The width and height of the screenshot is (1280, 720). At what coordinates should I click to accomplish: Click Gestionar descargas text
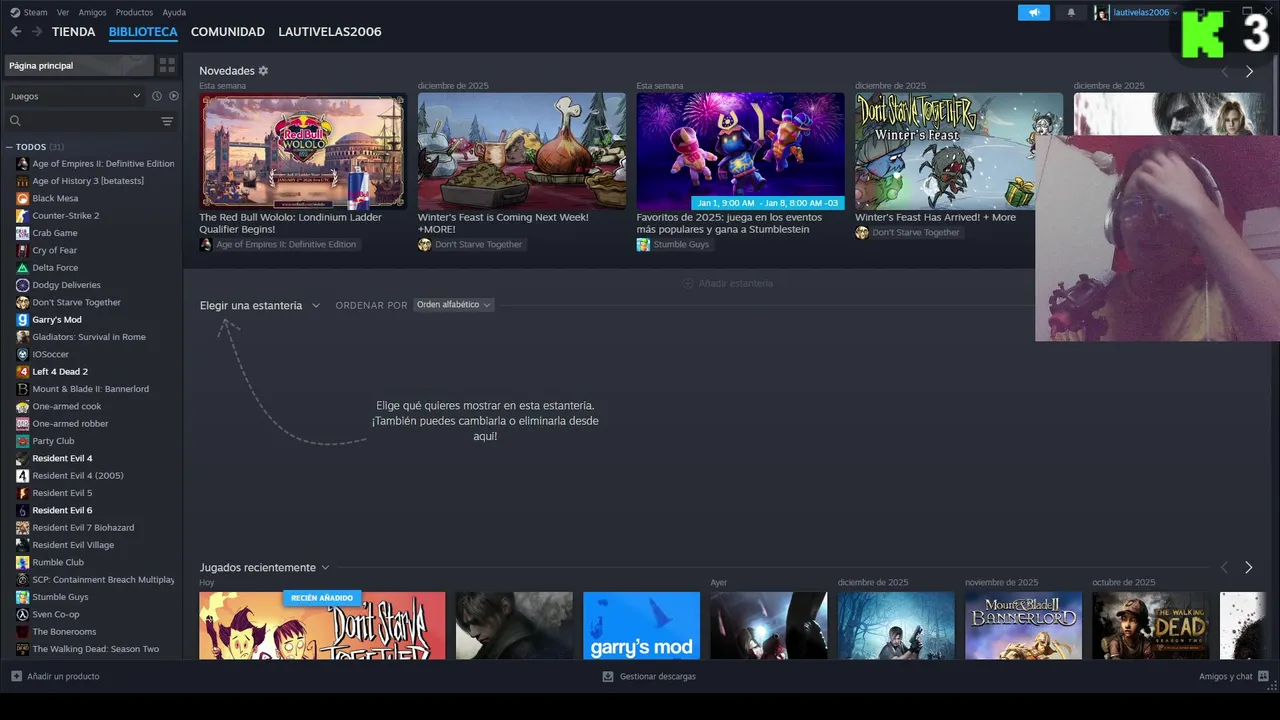[x=657, y=676]
